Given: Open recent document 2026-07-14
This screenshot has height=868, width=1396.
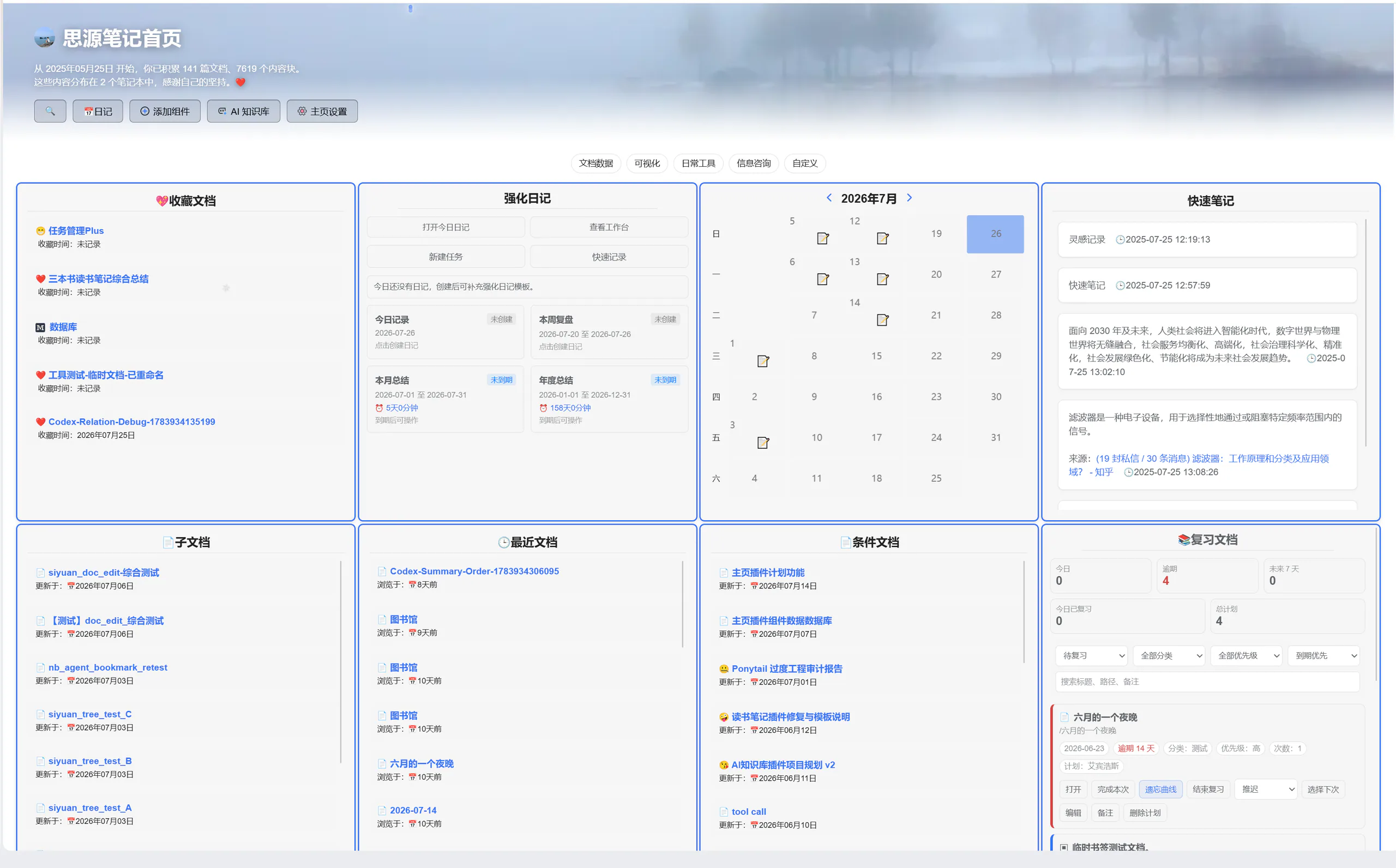Looking at the screenshot, I should point(413,811).
